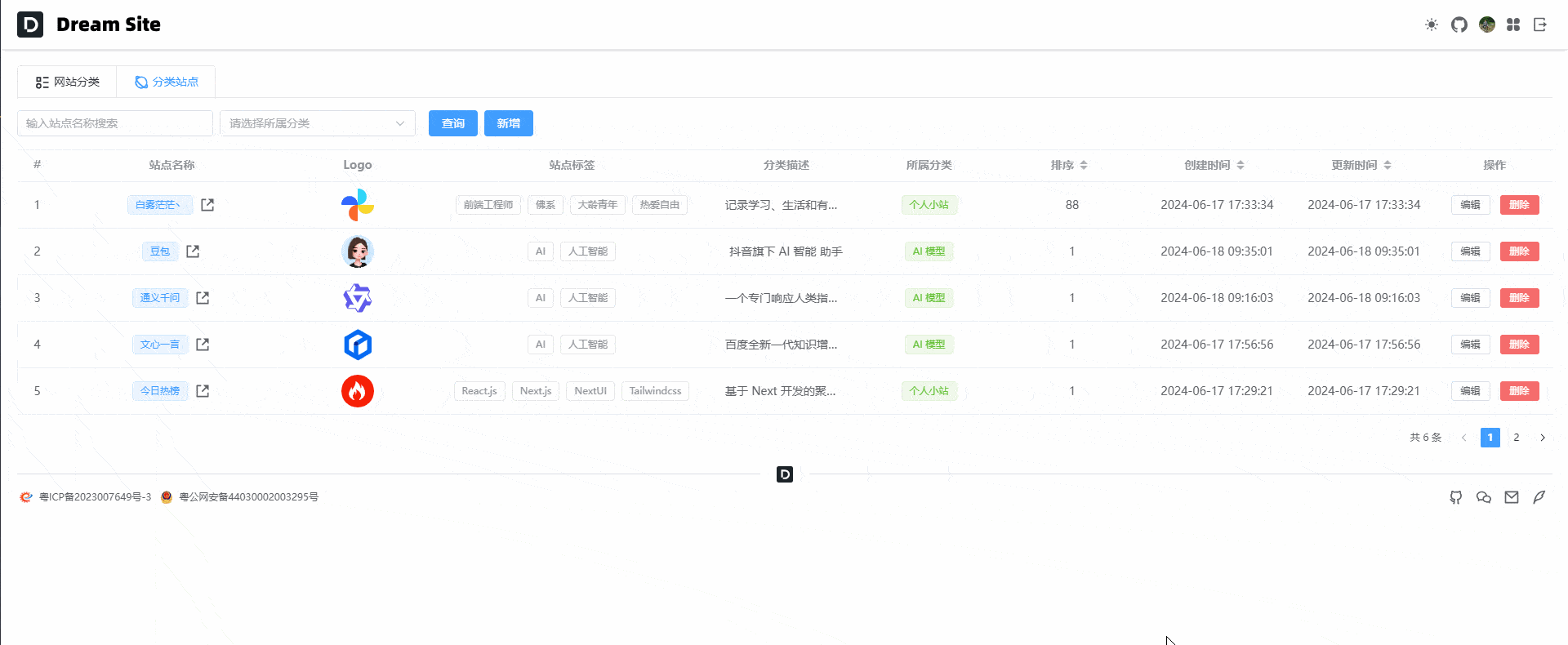Click the footer WeChat chat icon
Viewport: 1568px width, 645px height.
[x=1484, y=497]
